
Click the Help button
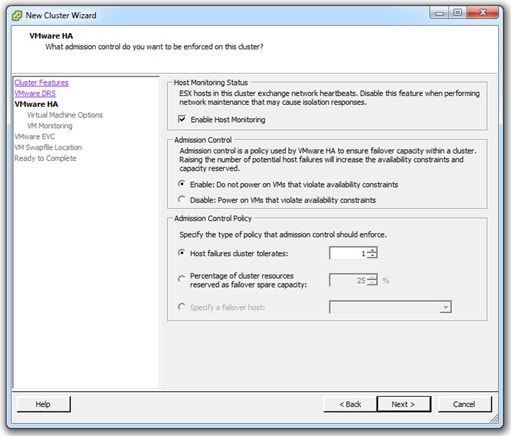pos(43,404)
